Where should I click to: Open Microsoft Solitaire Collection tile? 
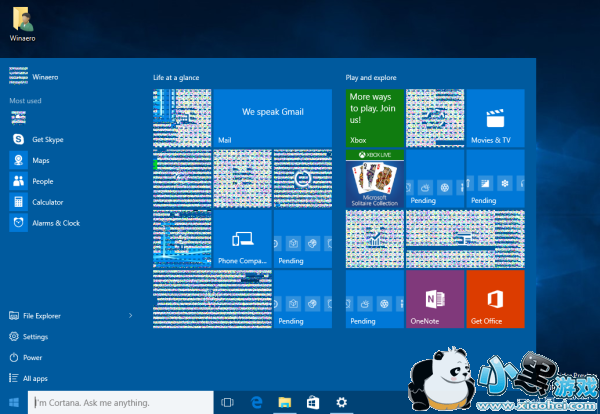(x=374, y=178)
